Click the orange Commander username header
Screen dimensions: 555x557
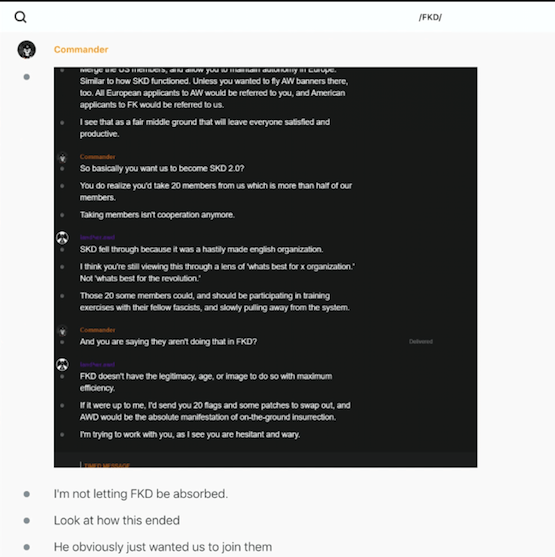point(81,49)
